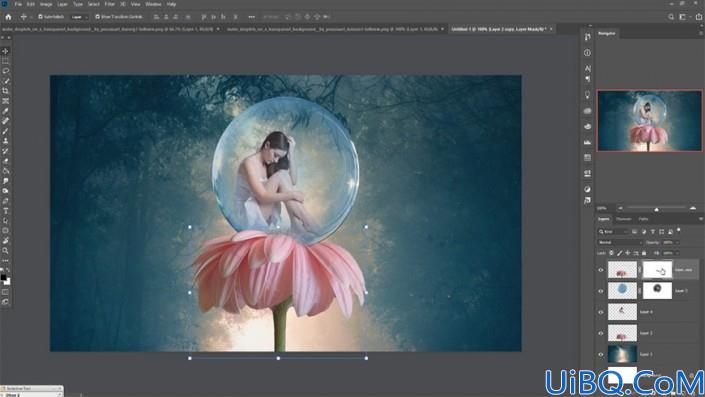Image resolution: width=705 pixels, height=397 pixels.
Task: Switch to the Channels tab
Action: tap(623, 219)
